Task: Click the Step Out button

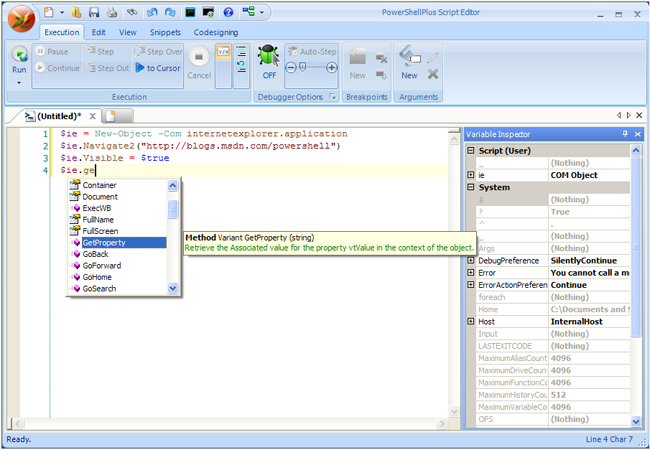Action: (x=107, y=68)
